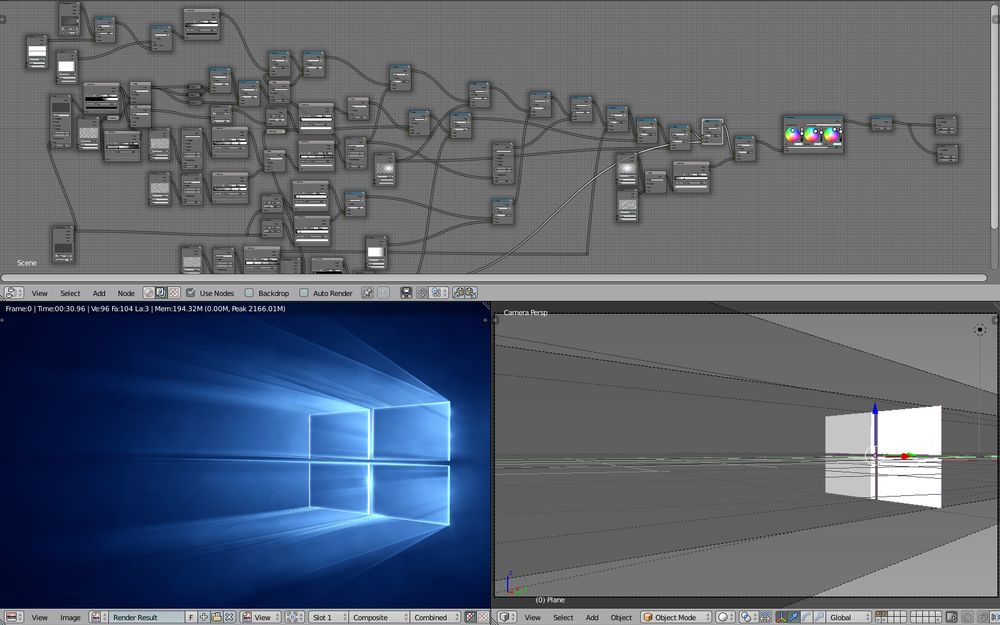Click blue Z-axis manipulator arrow
Screen dimensions: 1000x625
[875, 408]
